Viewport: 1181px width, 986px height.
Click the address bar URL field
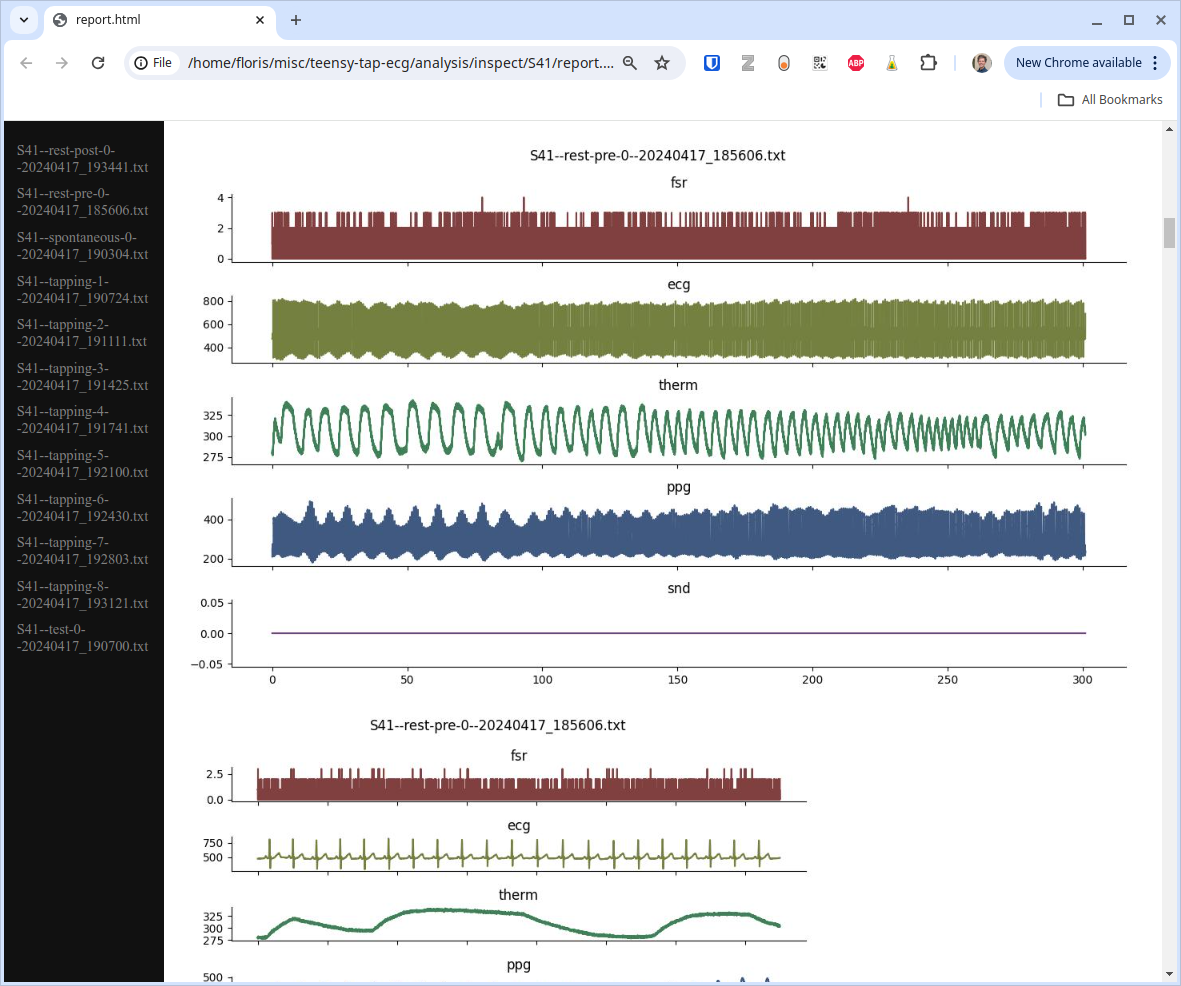401,63
